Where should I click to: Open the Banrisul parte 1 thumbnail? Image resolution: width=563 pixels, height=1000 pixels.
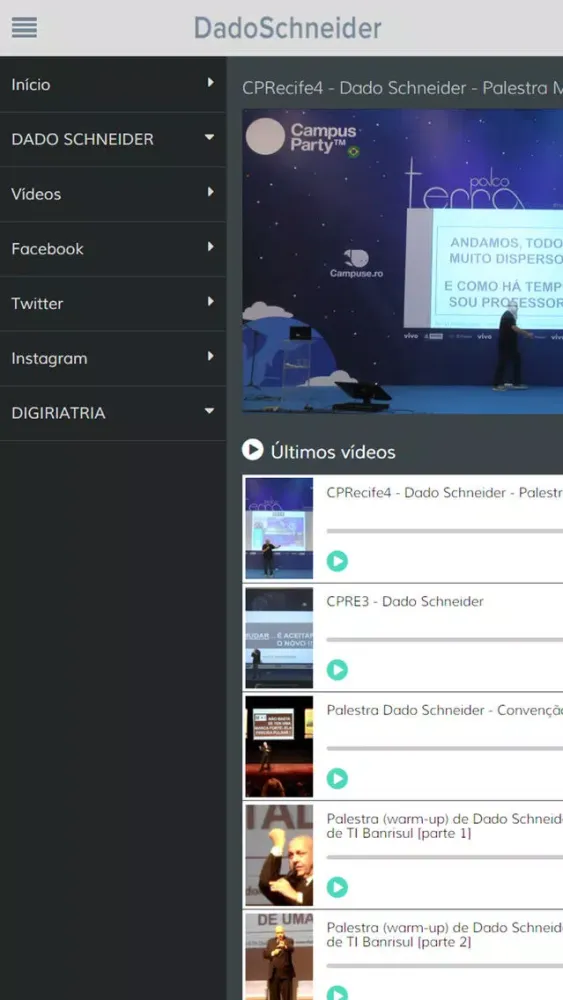tap(279, 855)
